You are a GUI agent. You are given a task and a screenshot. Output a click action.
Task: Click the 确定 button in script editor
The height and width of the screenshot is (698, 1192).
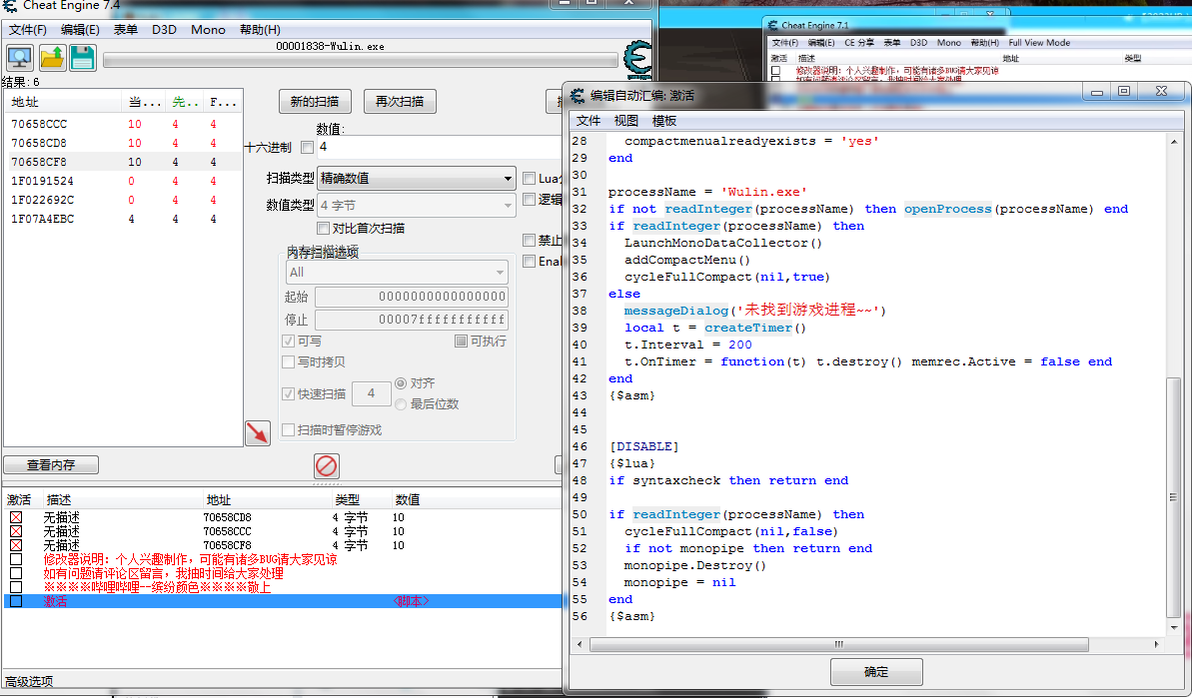[877, 672]
